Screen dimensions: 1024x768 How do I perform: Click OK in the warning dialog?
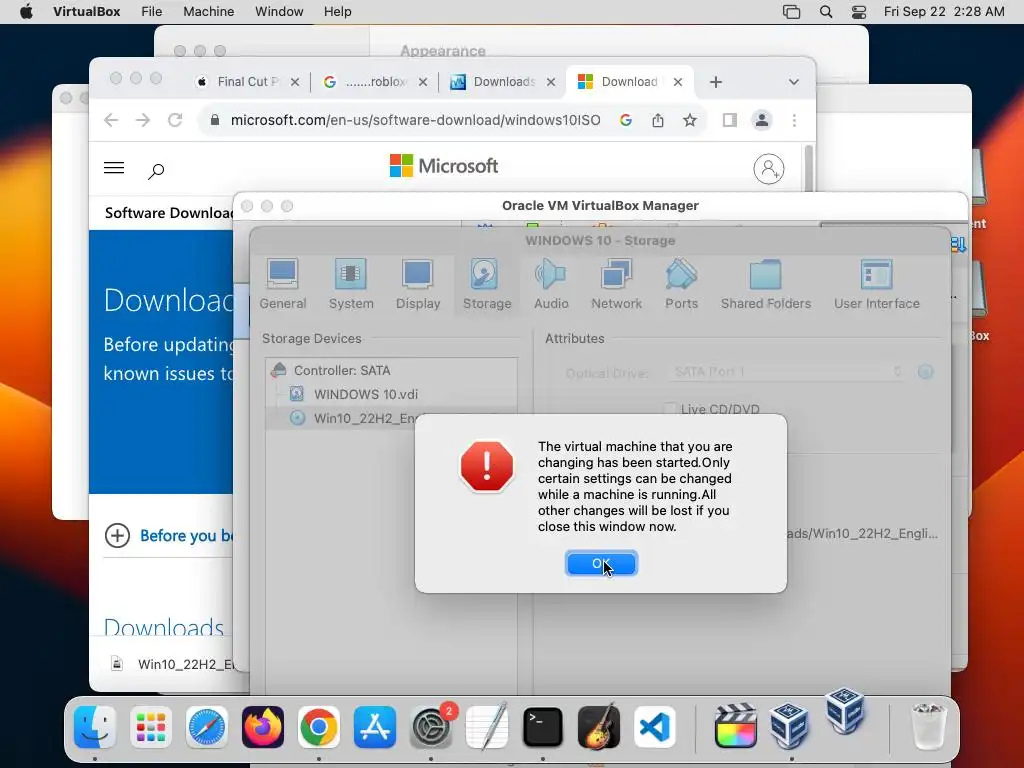tap(601, 564)
